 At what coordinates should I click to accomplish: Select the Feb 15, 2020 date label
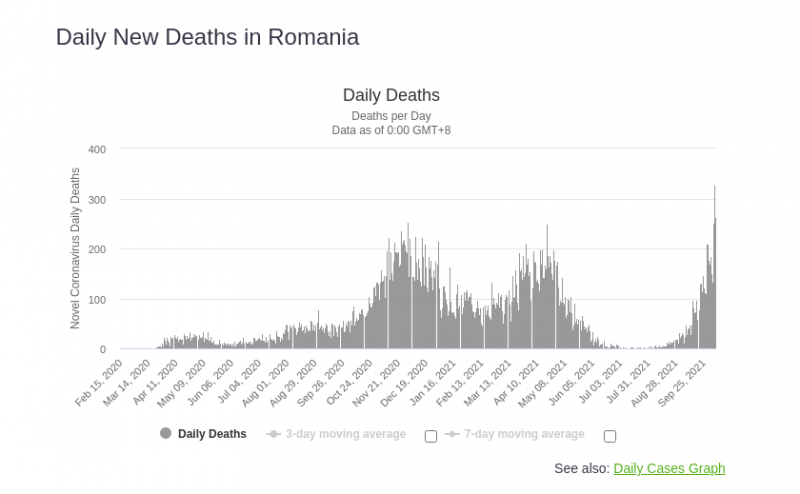pos(100,382)
